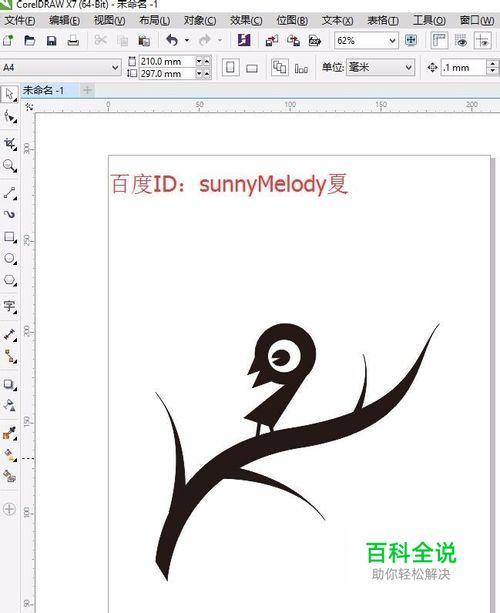Set page orientation to landscape
This screenshot has height=613, width=500.
(x=252, y=68)
